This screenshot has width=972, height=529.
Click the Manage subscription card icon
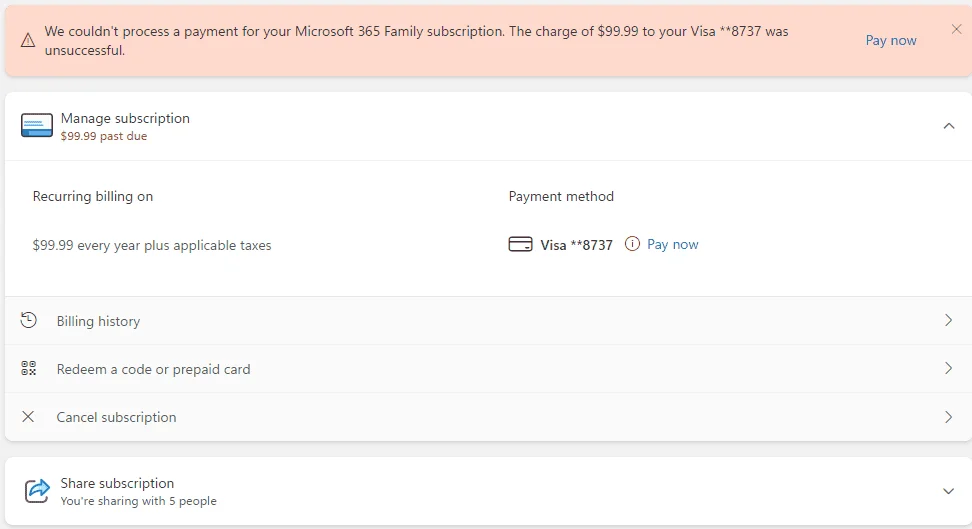coord(37,125)
